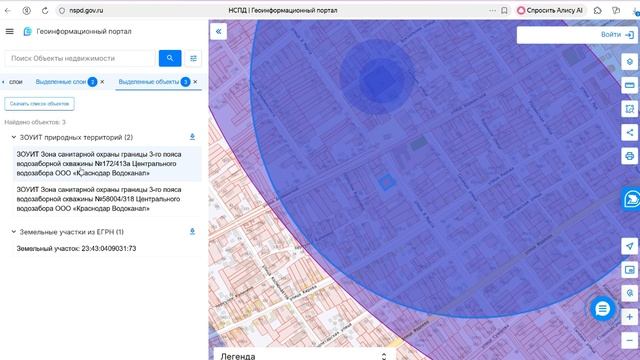Click the print map icon
This screenshot has height=360, width=640.
[629, 156]
